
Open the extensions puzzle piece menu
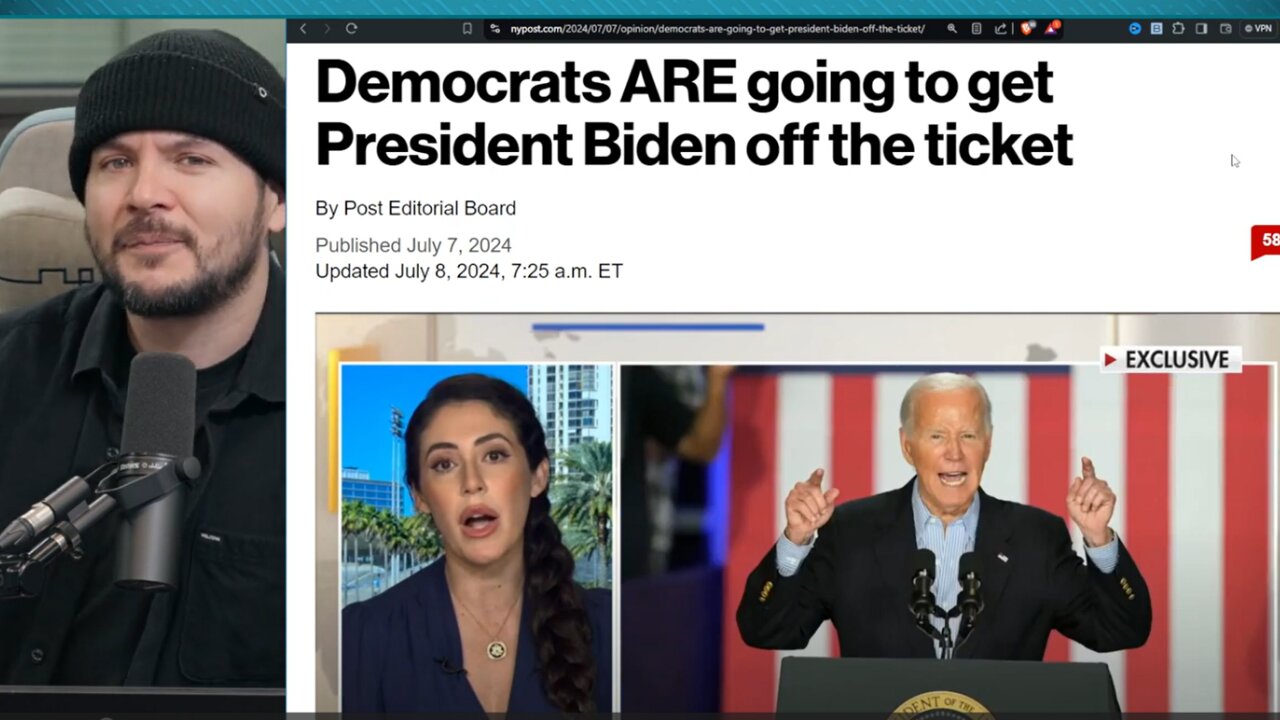(x=1178, y=29)
